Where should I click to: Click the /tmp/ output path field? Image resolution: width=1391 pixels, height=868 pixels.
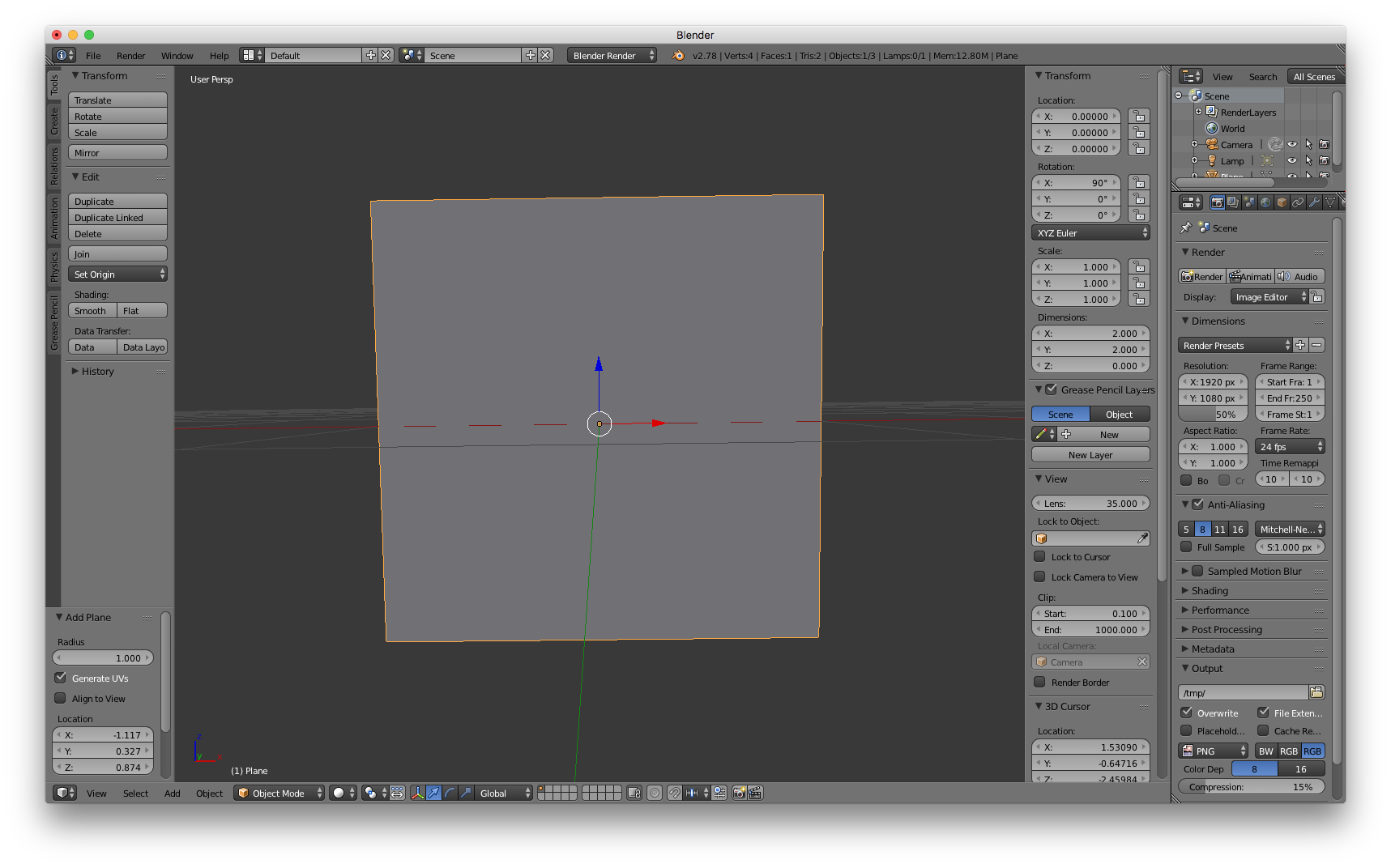1243,692
